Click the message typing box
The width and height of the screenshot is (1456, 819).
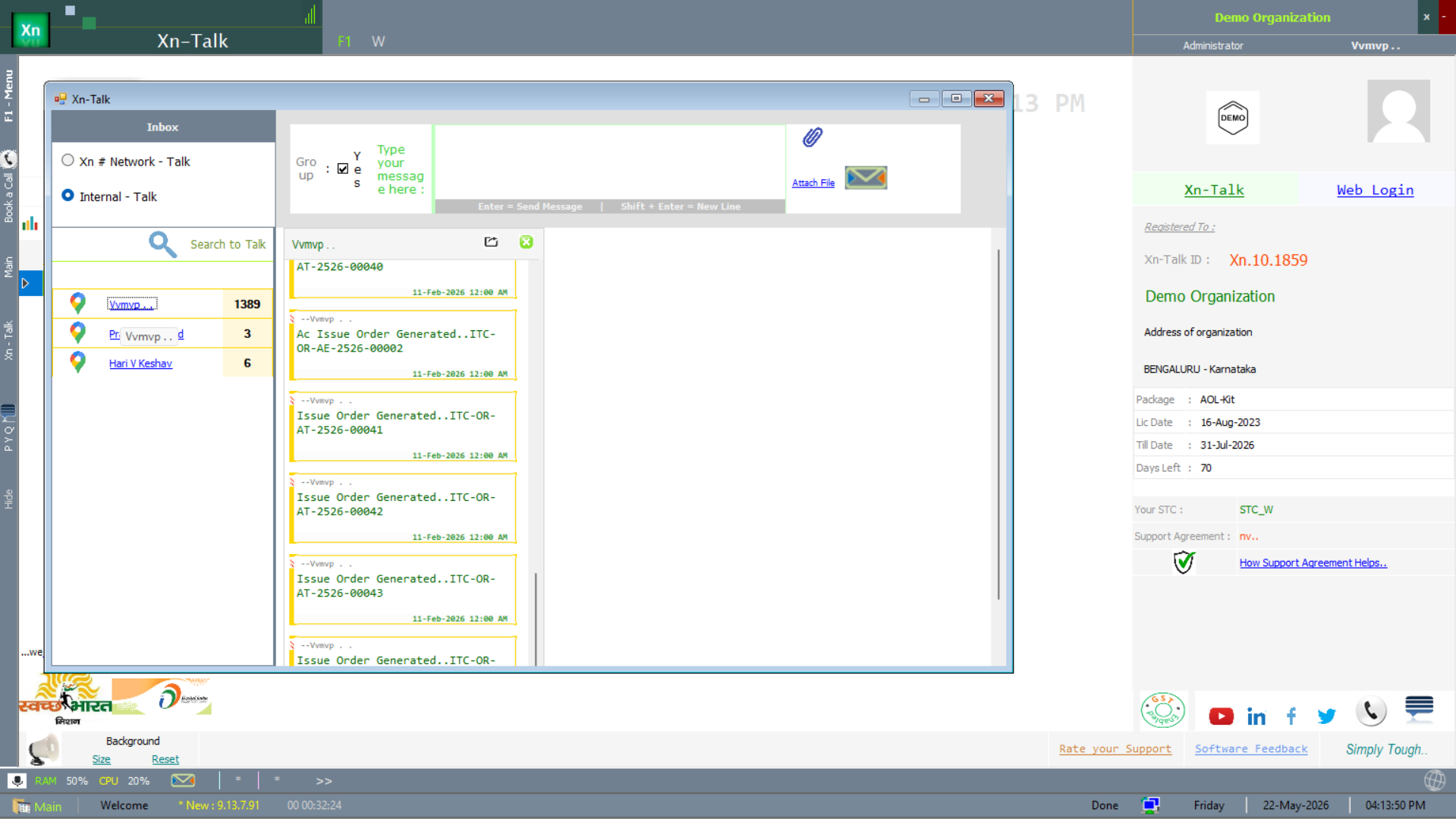click(x=610, y=162)
